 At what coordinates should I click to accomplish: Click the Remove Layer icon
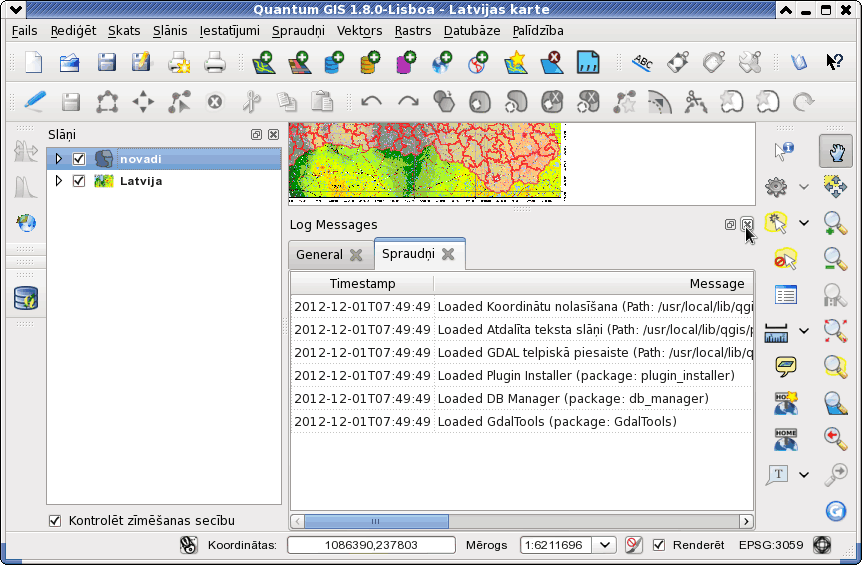point(551,62)
